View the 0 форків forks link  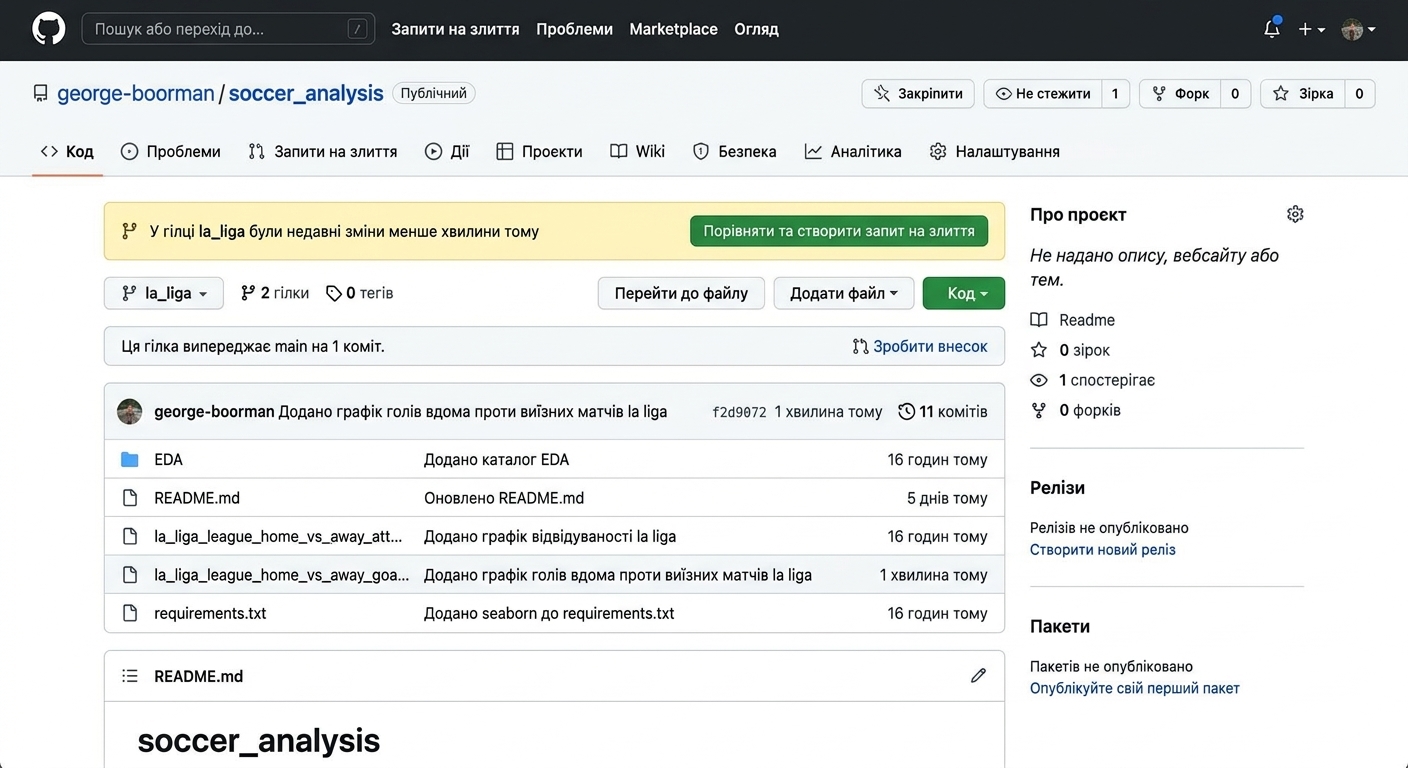(1090, 410)
